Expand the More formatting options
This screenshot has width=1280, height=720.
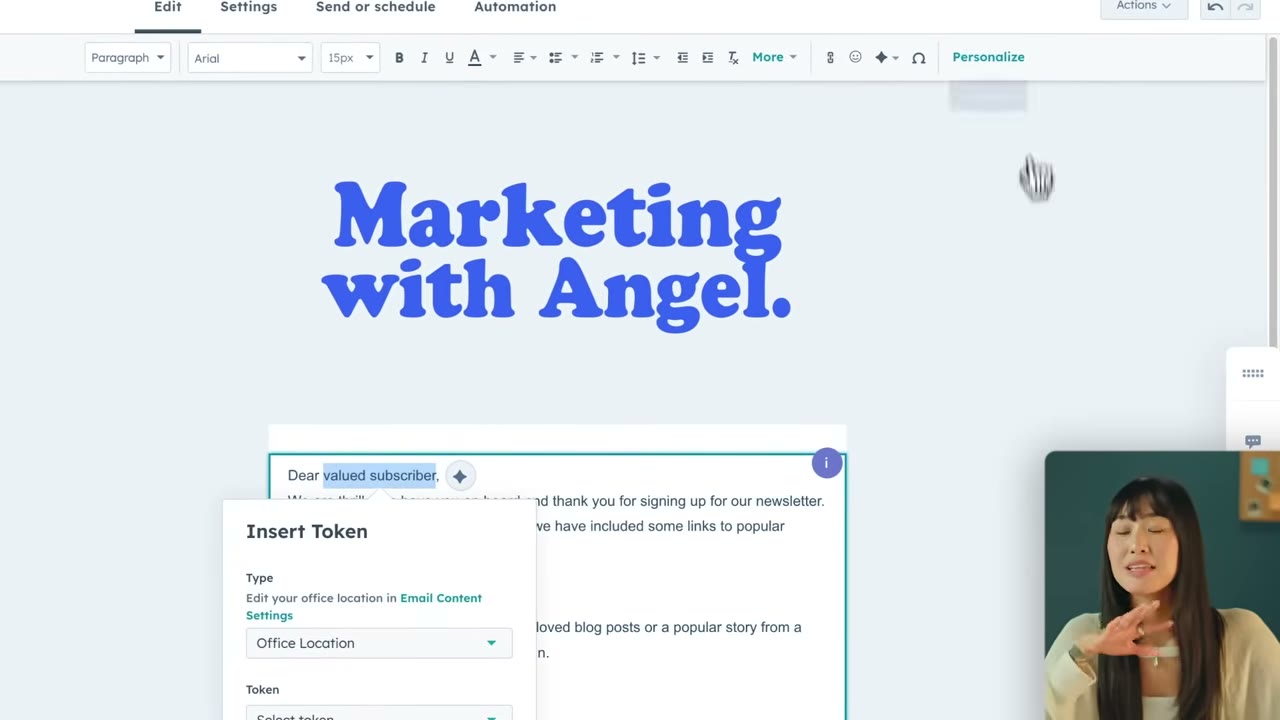pyautogui.click(x=774, y=58)
